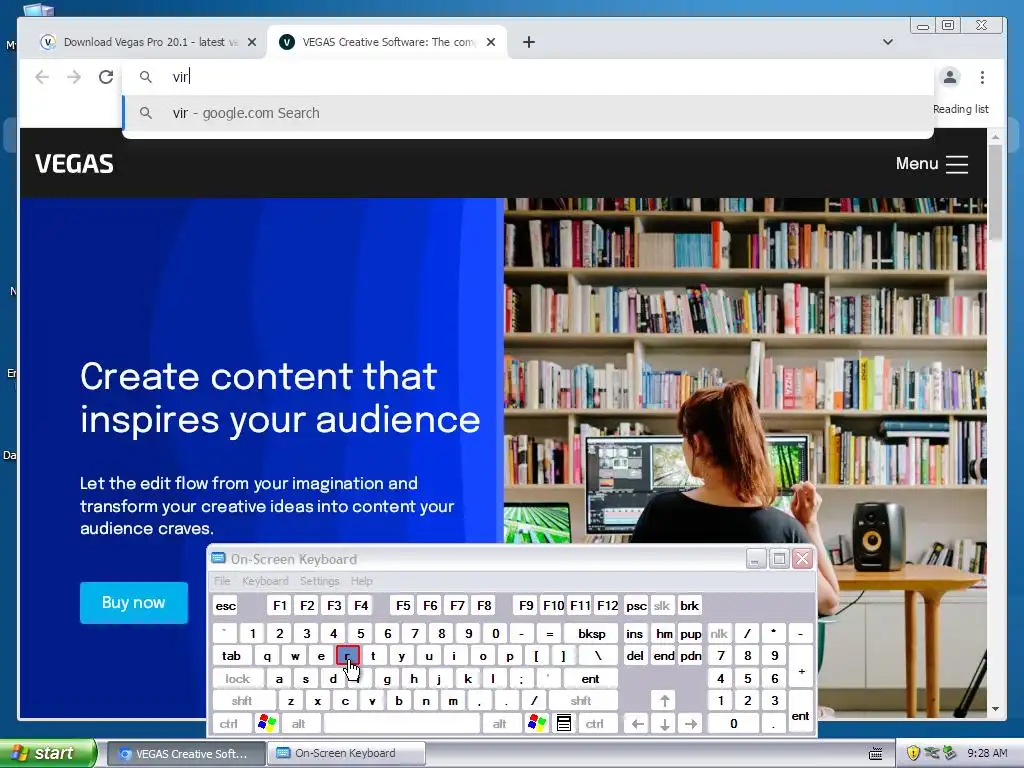Screen dimensions: 1024x768
Task: Click the psc print screen key
Action: pyautogui.click(x=636, y=605)
